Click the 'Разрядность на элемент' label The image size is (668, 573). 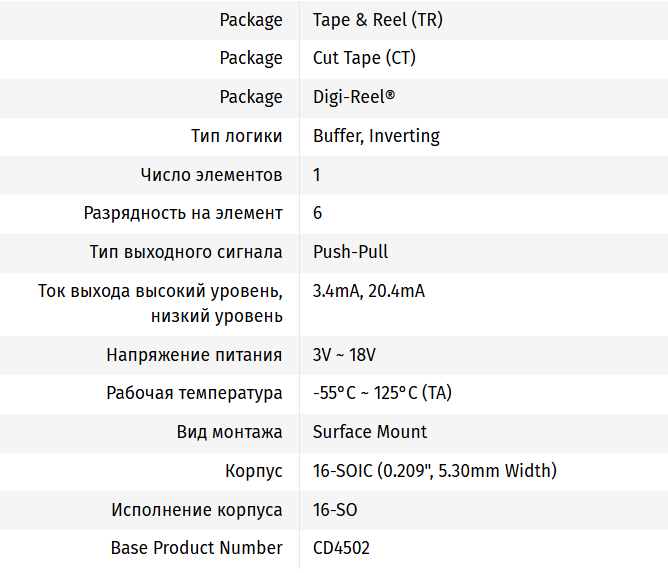point(183,213)
